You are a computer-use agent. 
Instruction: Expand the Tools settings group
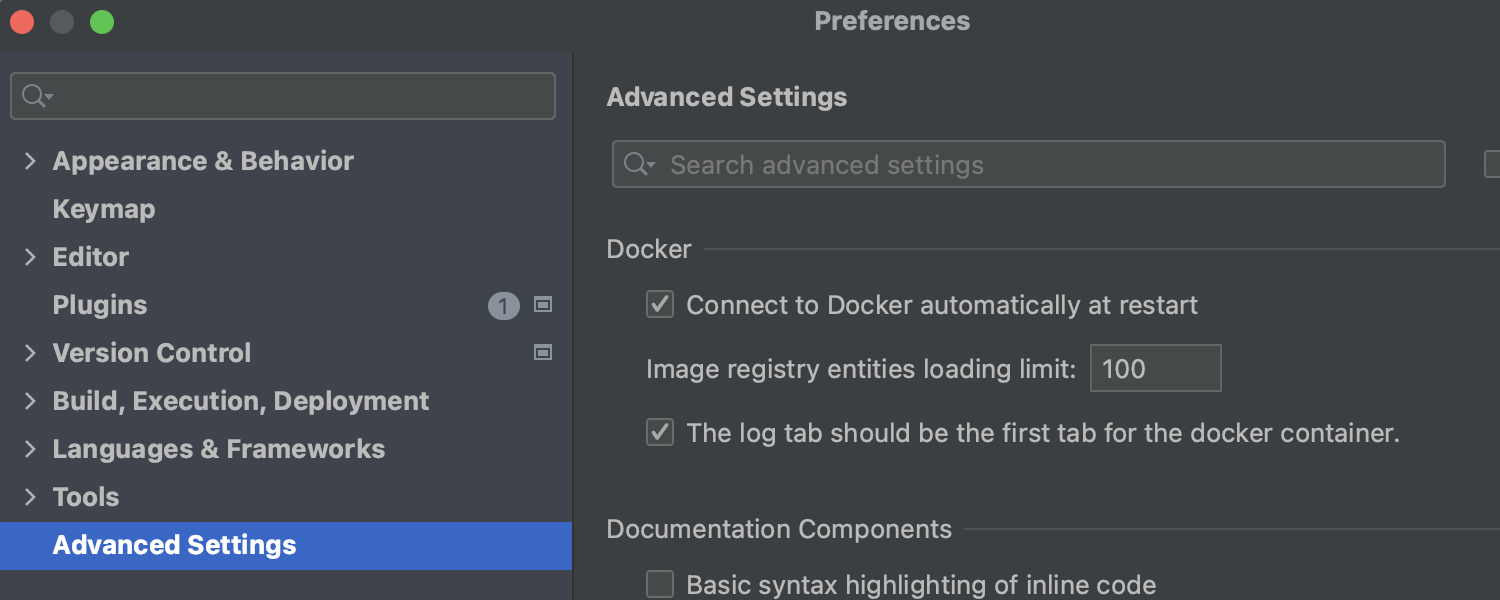30,497
